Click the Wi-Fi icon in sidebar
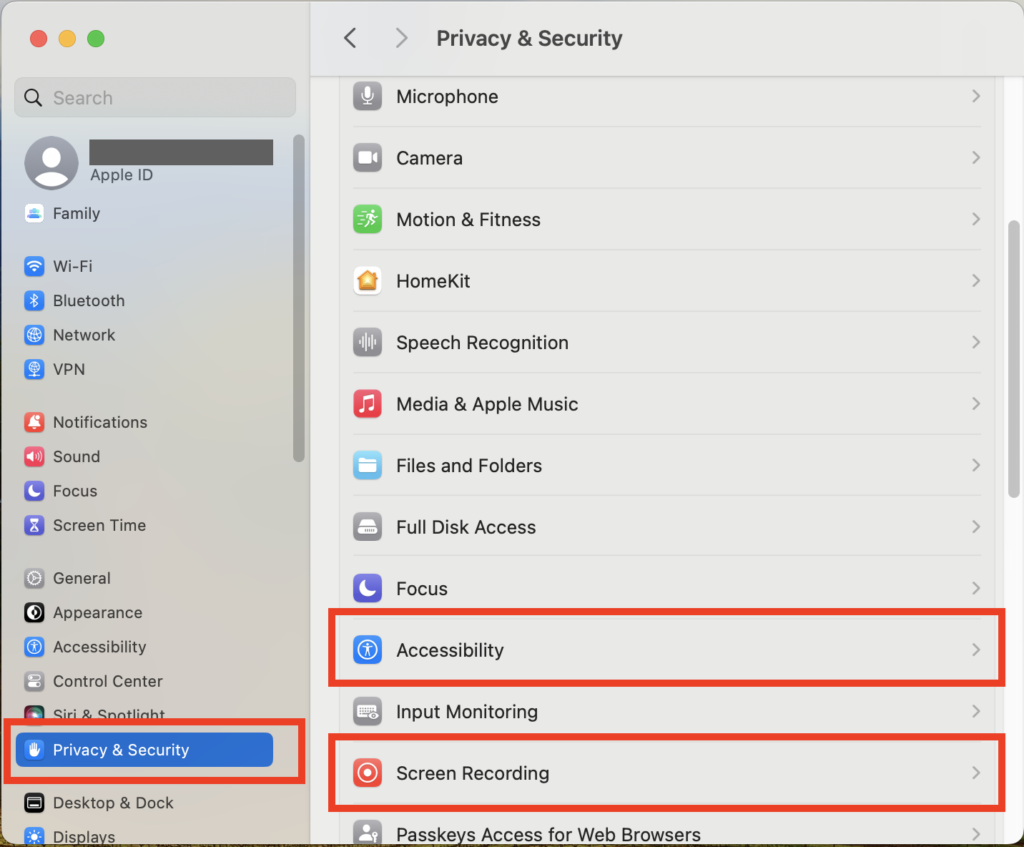The height and width of the screenshot is (847, 1024). coord(34,266)
